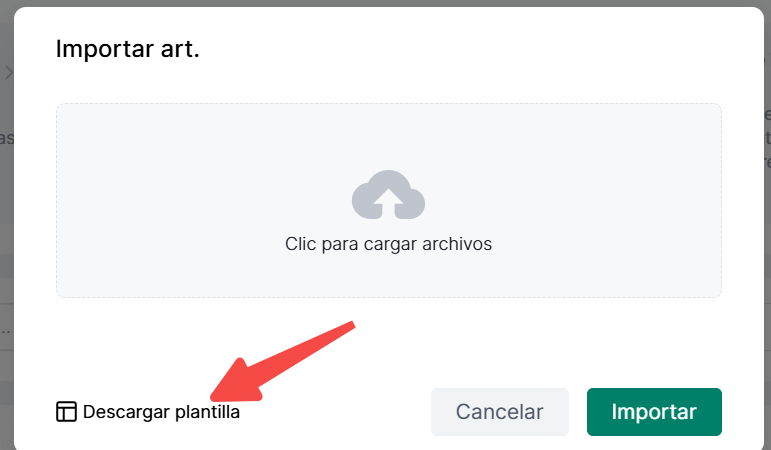Screen dimensions: 771x450
Task: Click the cloud upload icon
Action: 388,195
